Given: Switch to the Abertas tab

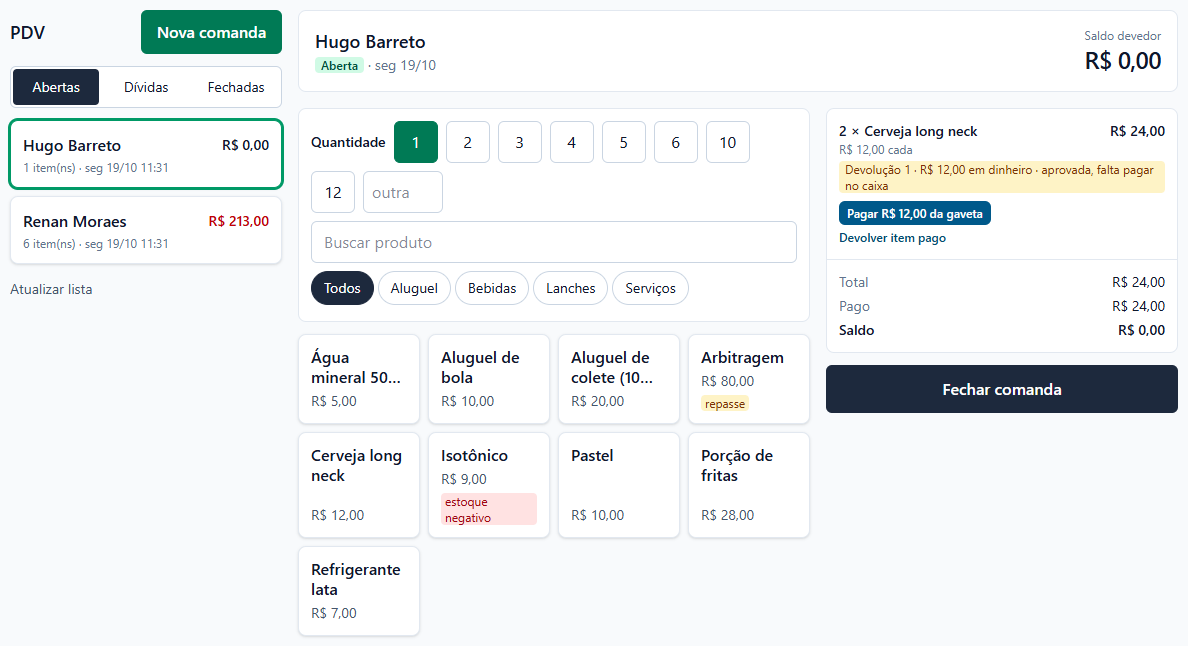Looking at the screenshot, I should (x=56, y=87).
